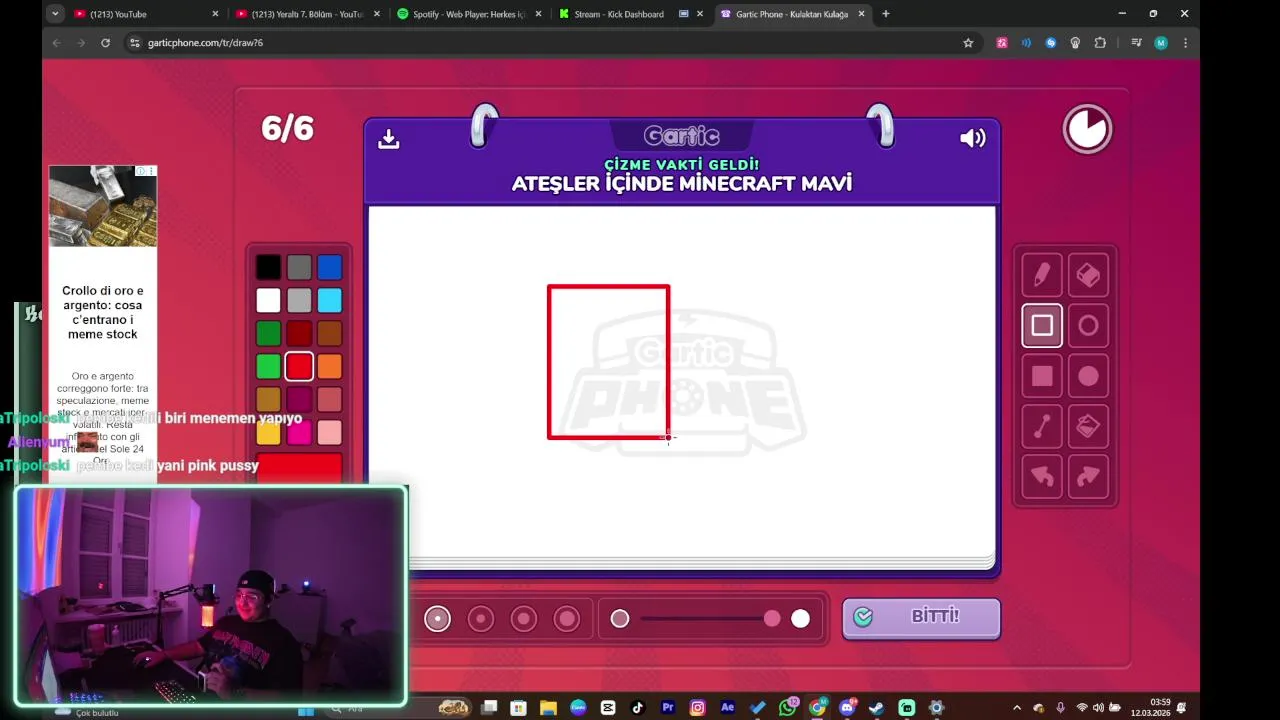
Task: Pick the smallest brush thickness
Action: coord(437,619)
